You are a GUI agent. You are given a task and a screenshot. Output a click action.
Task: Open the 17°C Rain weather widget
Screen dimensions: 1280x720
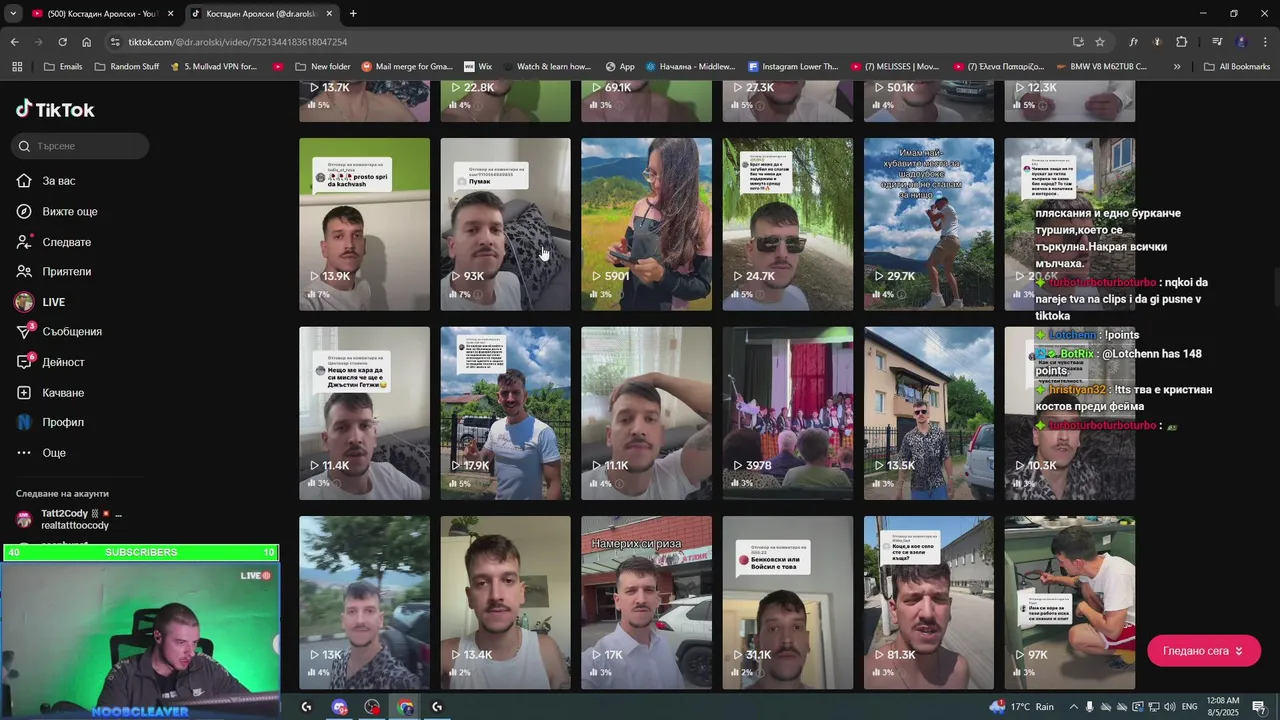(x=1021, y=707)
